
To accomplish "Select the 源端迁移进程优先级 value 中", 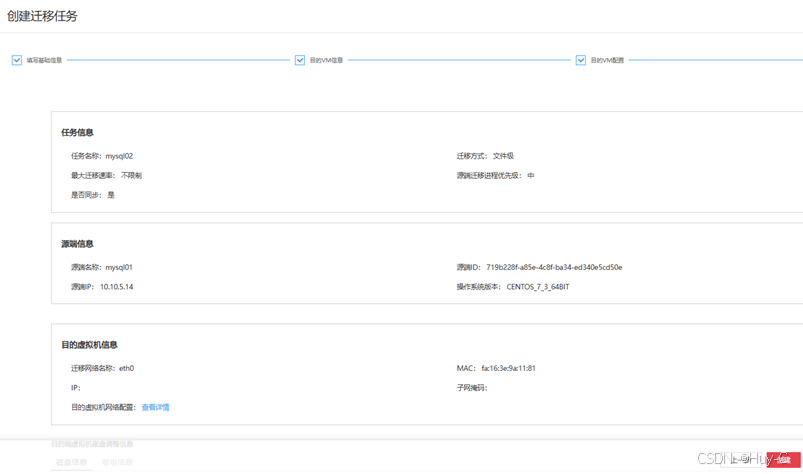I will (x=531, y=176).
